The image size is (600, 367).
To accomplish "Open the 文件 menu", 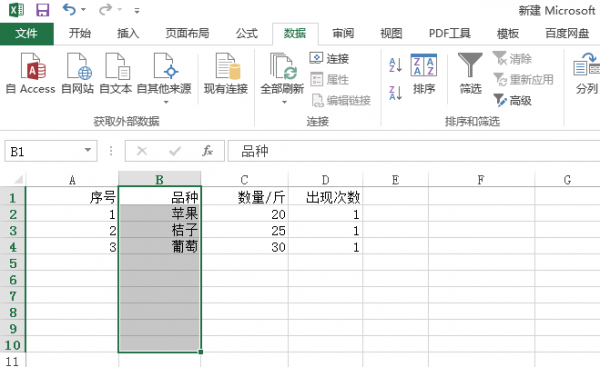I will pos(26,33).
